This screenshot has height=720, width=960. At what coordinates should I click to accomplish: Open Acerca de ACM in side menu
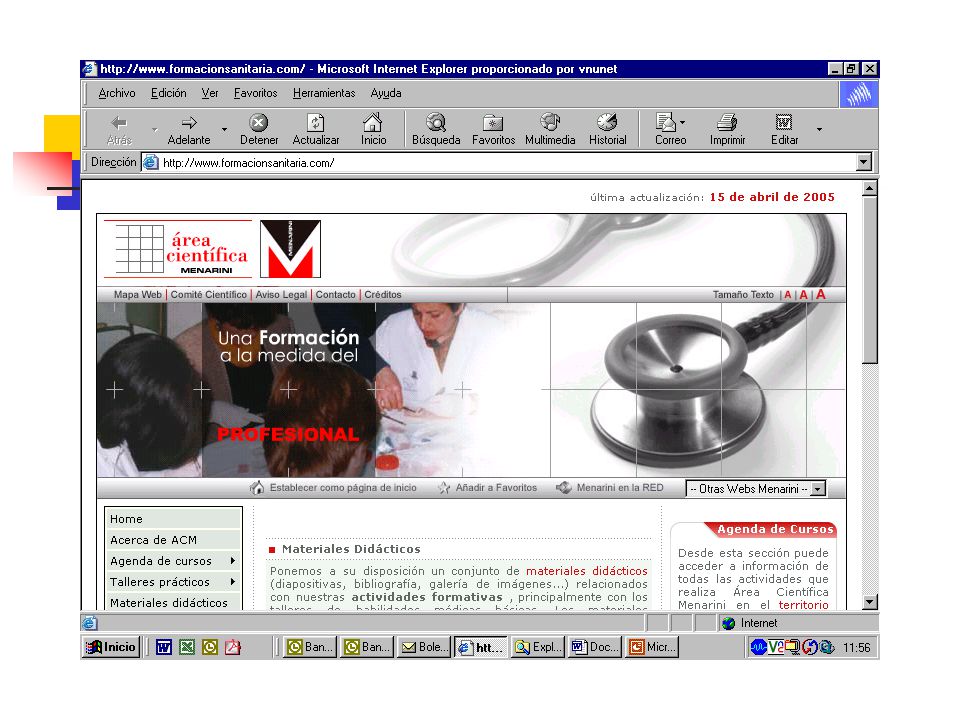(173, 540)
